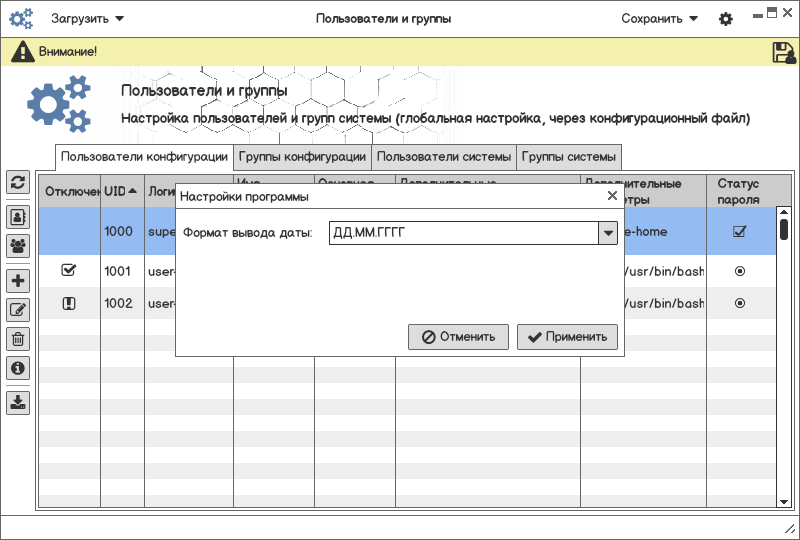Viewport: 800px width, 540px height.
Task: Click the save-with-user icon in warning bar
Action: [x=784, y=52]
